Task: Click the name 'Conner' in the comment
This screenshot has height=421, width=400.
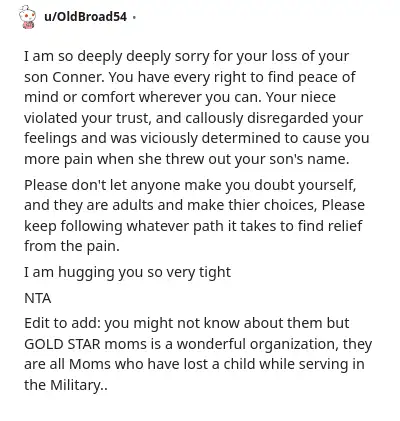Action: click(x=78, y=77)
